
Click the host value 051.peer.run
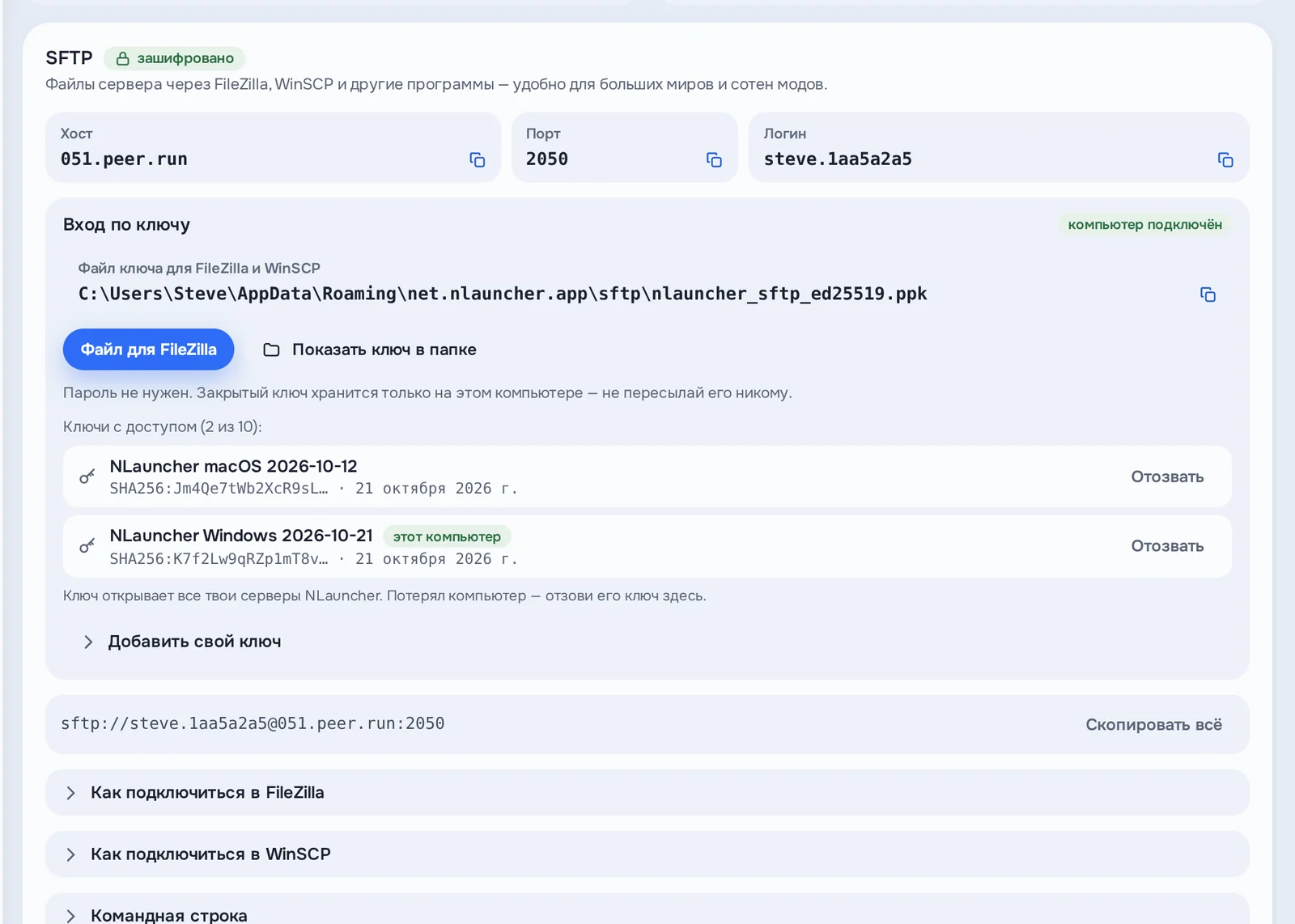124,159
